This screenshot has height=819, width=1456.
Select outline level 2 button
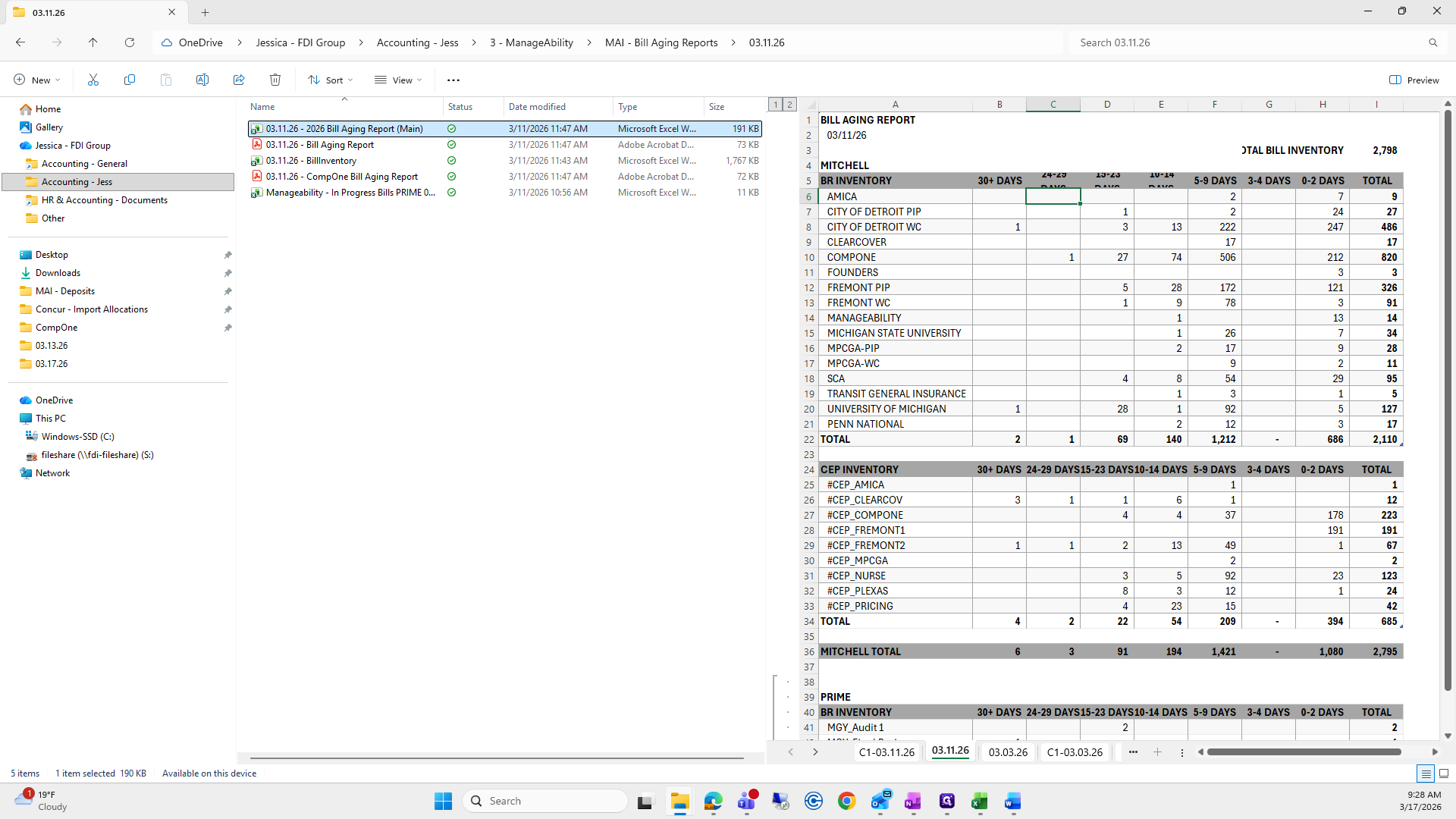(789, 105)
